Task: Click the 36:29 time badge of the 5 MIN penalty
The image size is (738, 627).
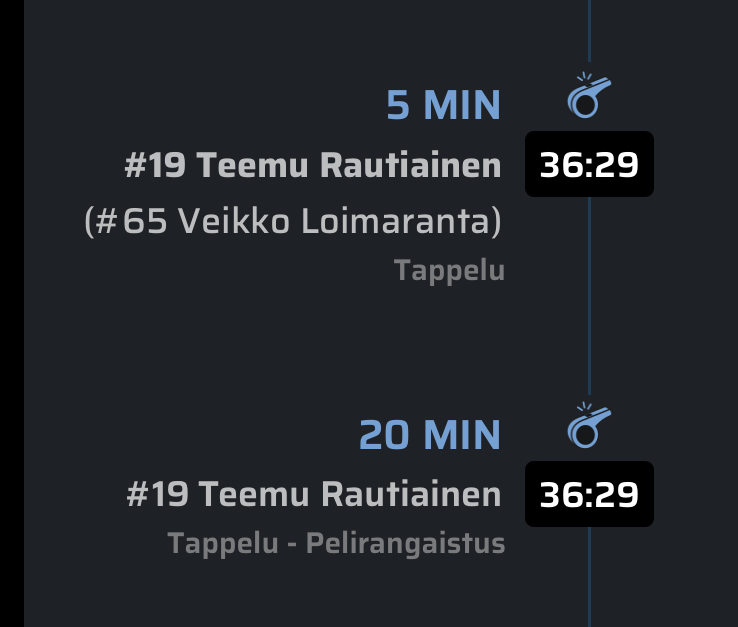Action: click(x=589, y=164)
